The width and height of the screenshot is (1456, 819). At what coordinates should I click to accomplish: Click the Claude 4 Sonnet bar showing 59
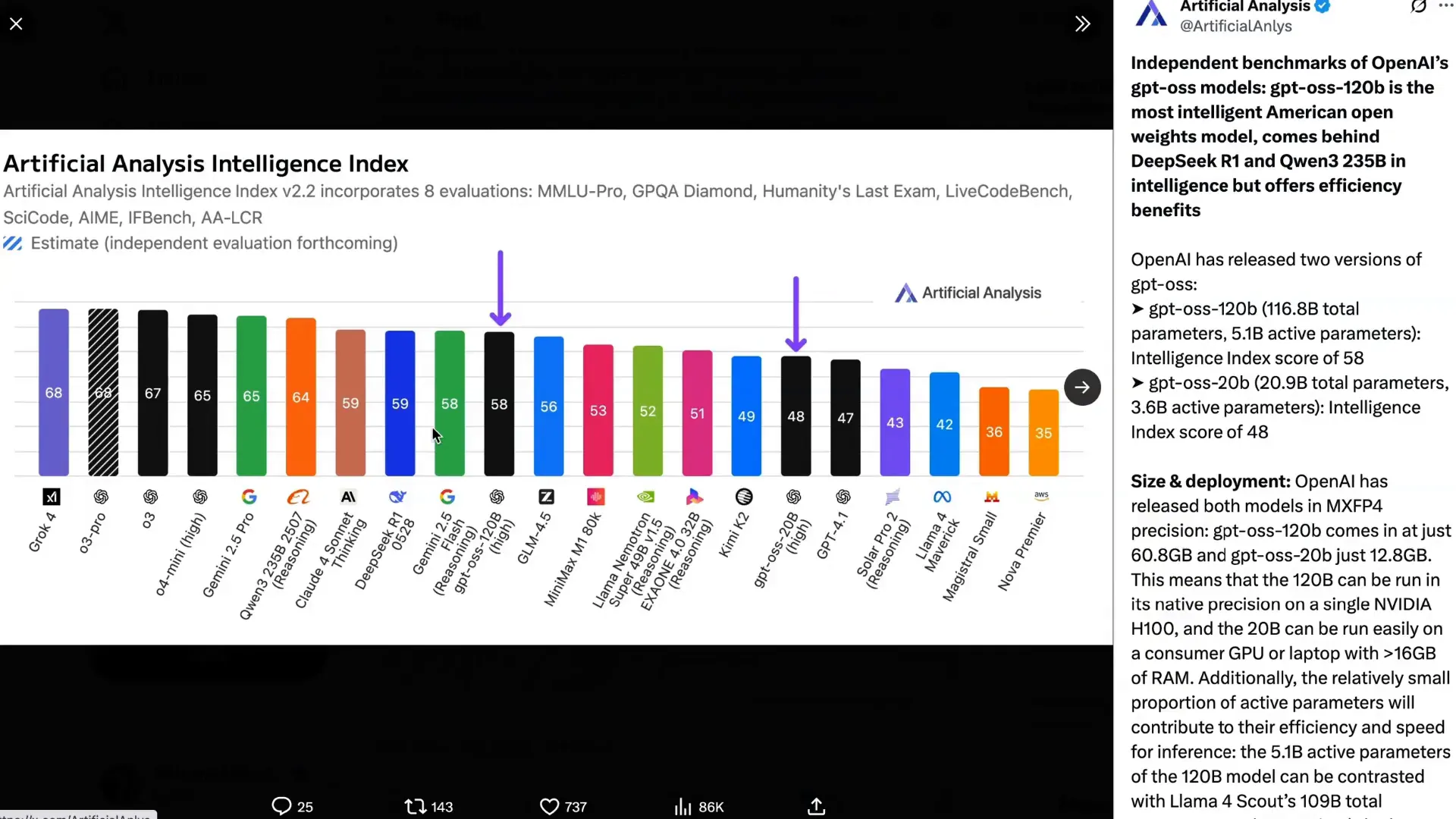click(350, 403)
